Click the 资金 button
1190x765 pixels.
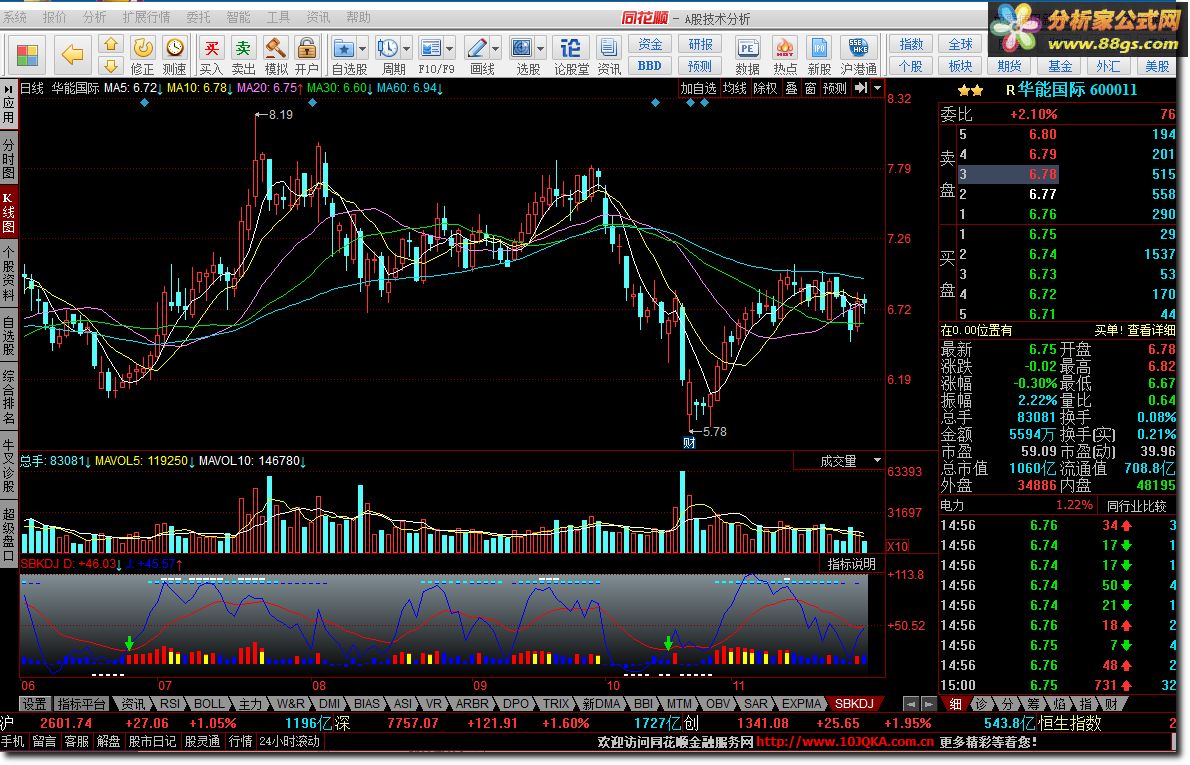650,44
